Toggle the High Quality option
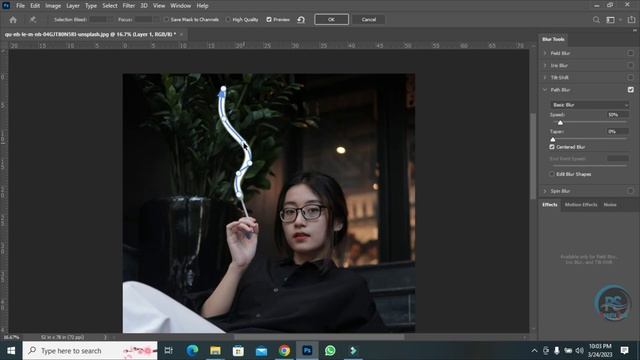The height and width of the screenshot is (360, 640). 228,20
